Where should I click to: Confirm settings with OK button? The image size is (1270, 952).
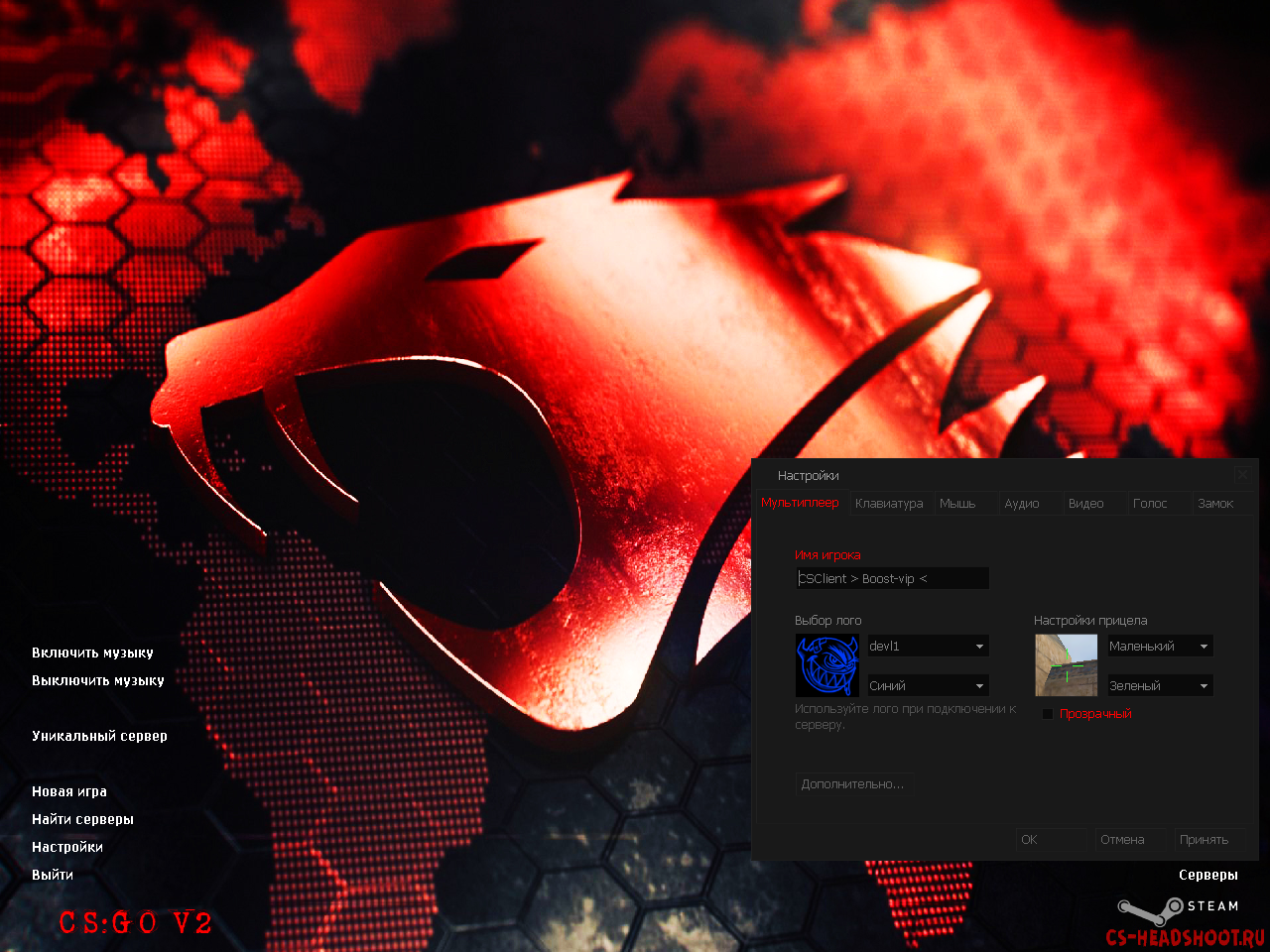pos(1051,840)
